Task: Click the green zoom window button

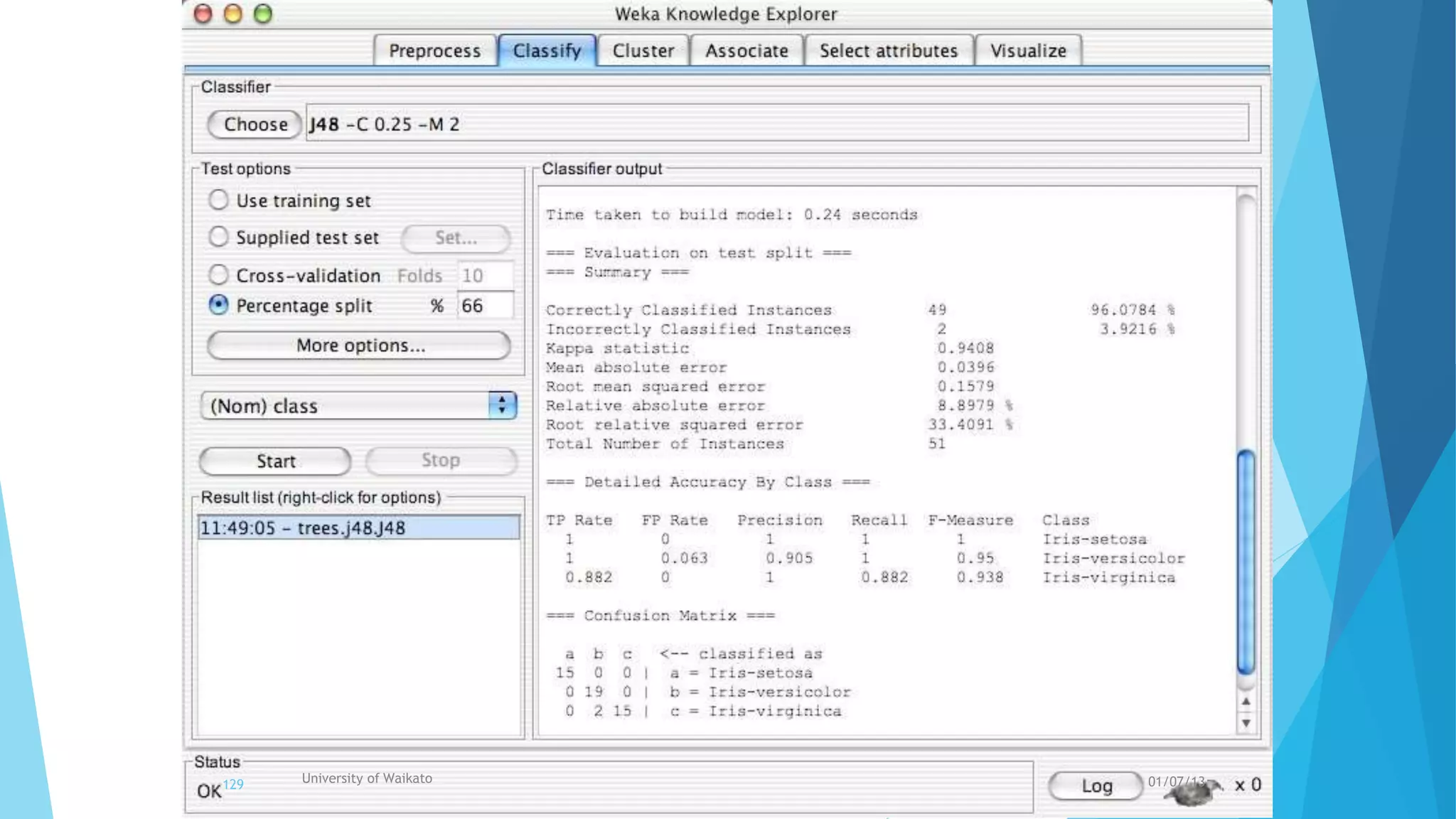Action: coord(263,14)
